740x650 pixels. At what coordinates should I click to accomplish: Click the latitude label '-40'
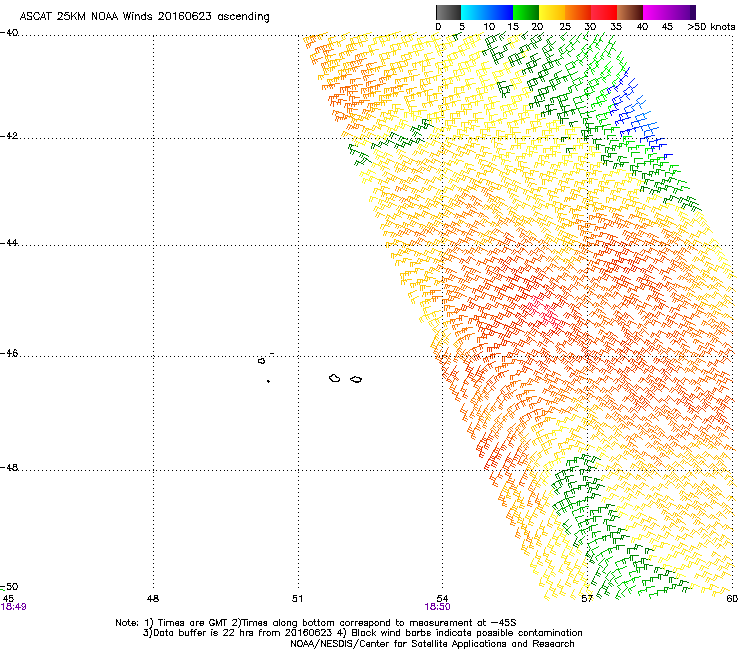9,33
